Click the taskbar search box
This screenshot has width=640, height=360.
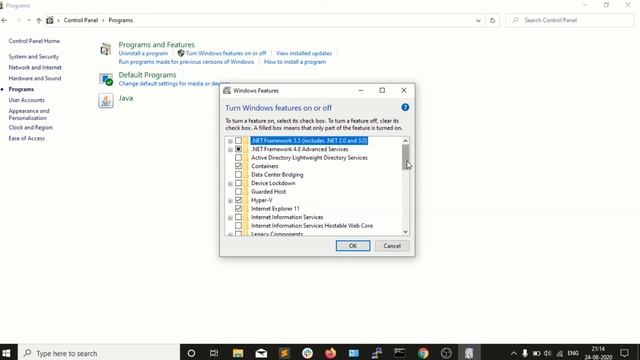99,353
